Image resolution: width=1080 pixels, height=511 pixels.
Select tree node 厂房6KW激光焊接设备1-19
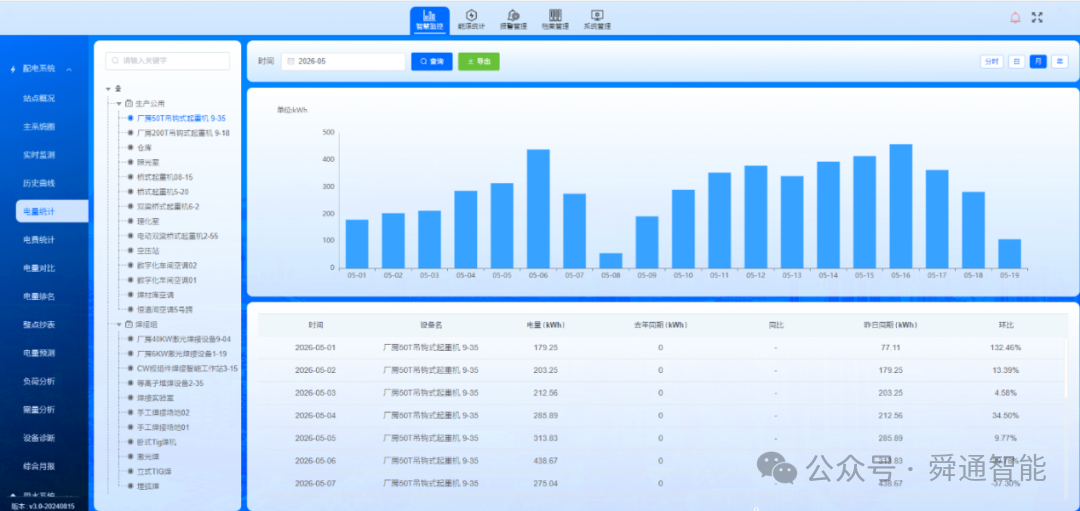click(182, 353)
